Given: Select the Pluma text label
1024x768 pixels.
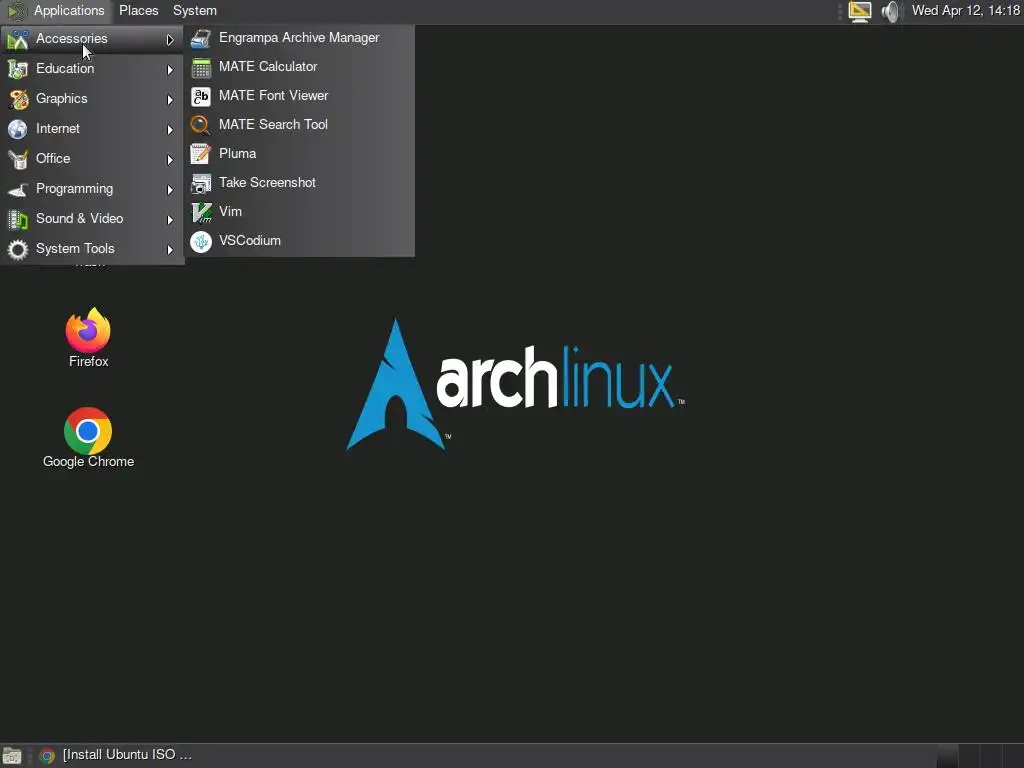Looking at the screenshot, I should point(238,153).
